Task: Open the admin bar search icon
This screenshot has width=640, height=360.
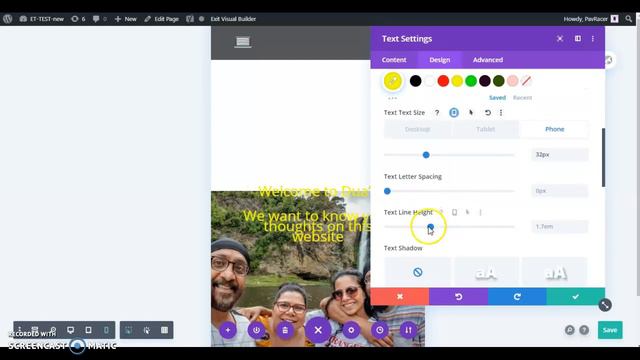Action: [629, 19]
